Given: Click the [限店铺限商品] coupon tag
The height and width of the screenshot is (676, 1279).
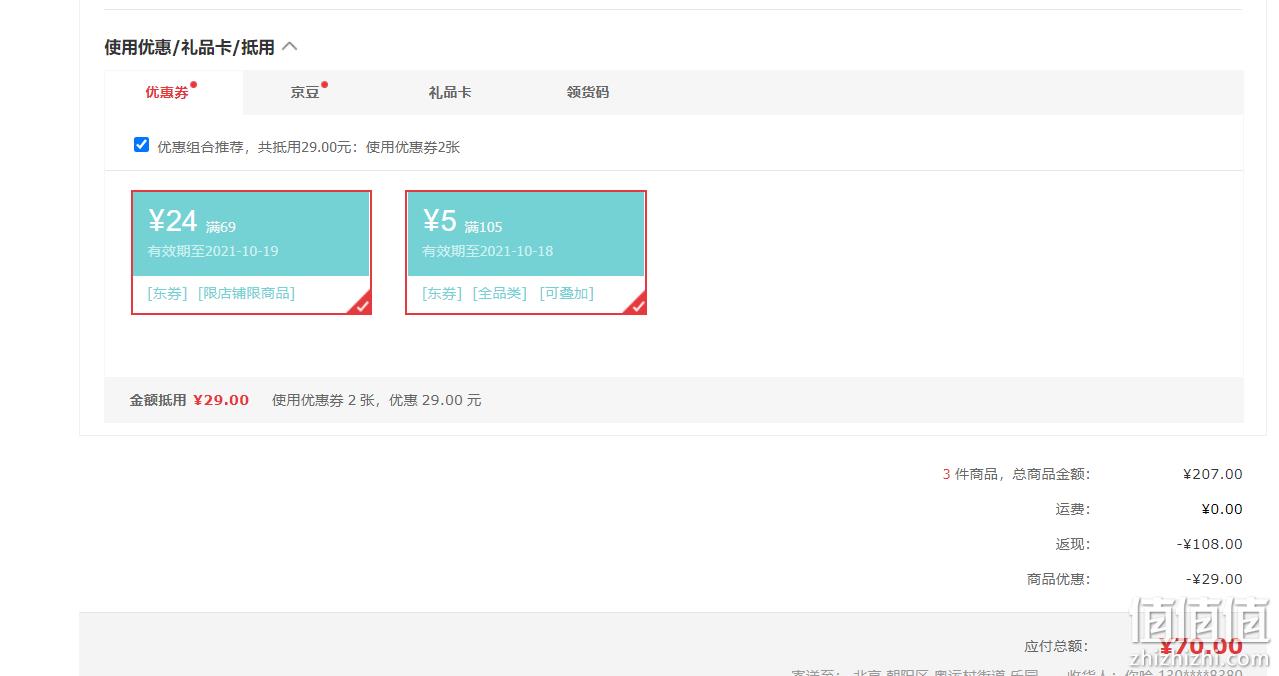Looking at the screenshot, I should tap(246, 293).
